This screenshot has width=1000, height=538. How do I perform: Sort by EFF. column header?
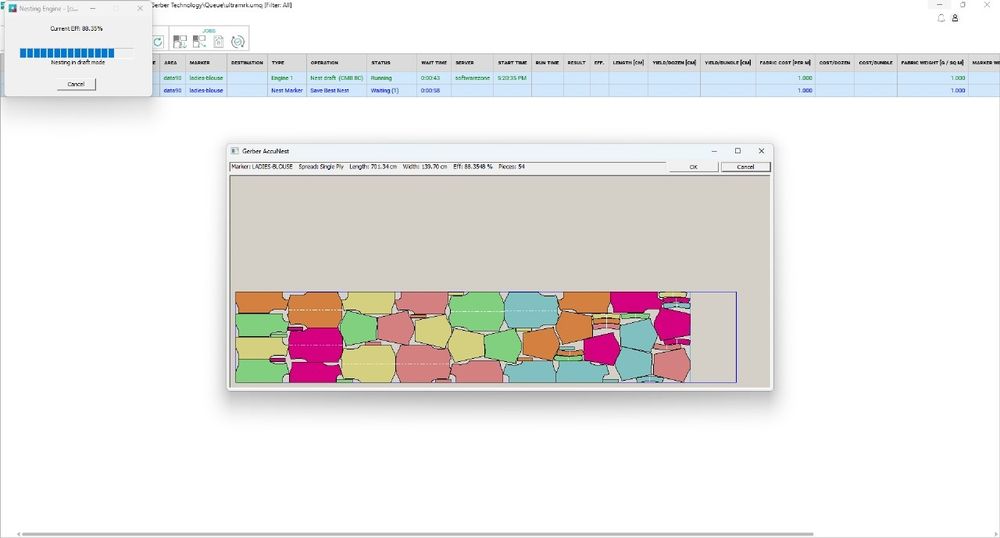(599, 62)
